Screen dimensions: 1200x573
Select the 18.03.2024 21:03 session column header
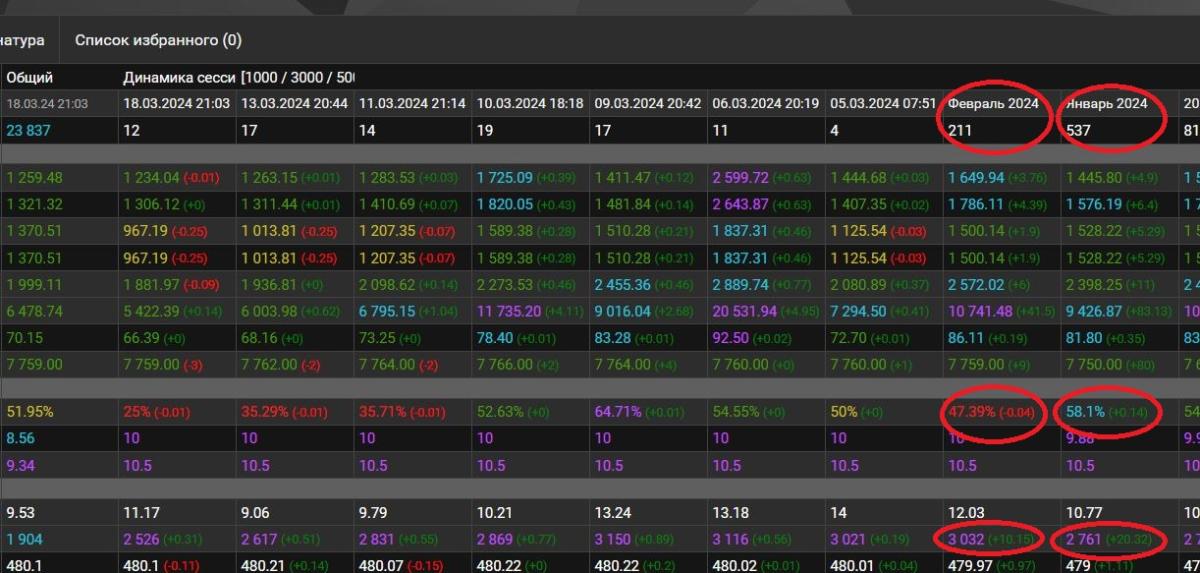tap(176, 103)
